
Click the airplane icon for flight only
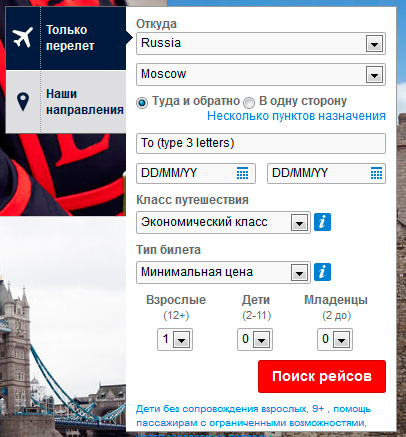(x=23, y=37)
